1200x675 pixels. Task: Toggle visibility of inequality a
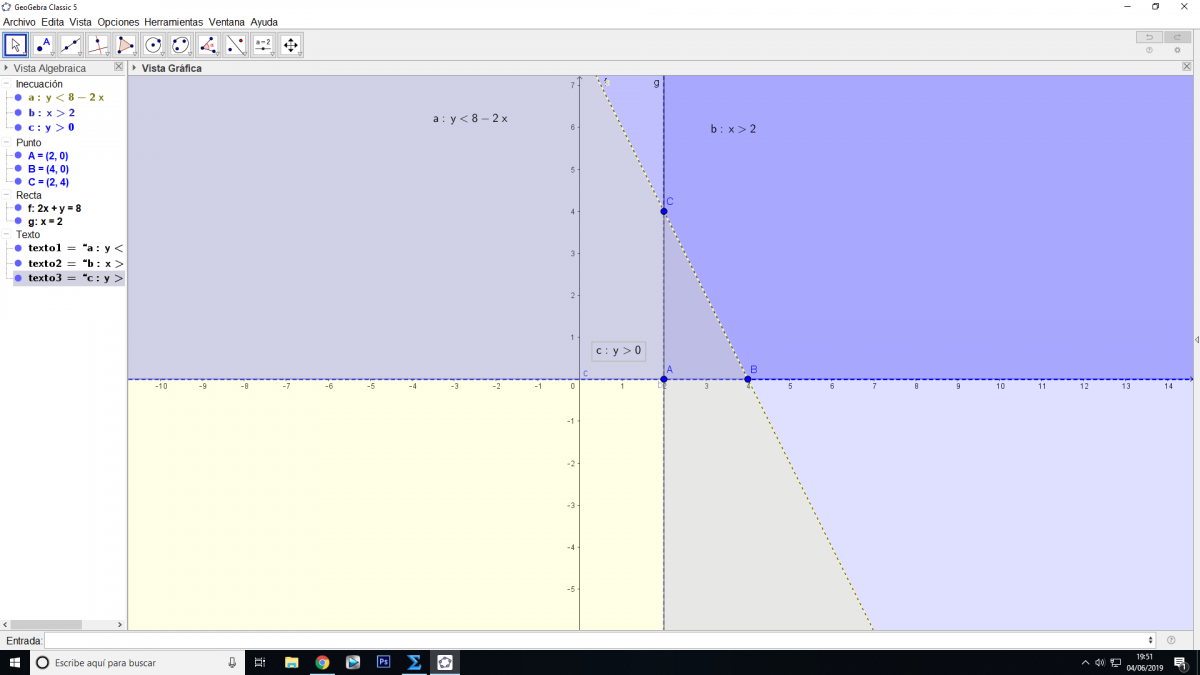(x=18, y=98)
